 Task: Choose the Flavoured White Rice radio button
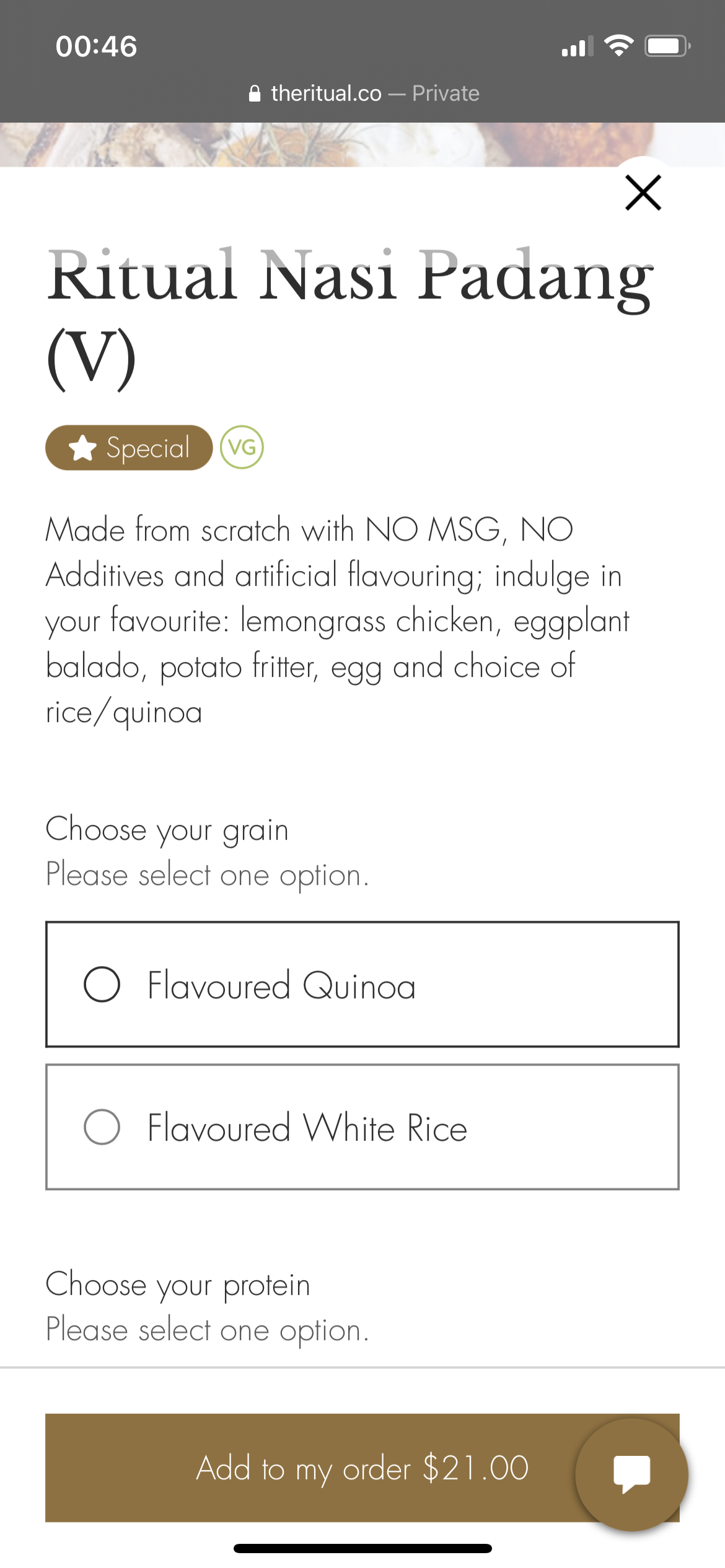coord(102,1126)
